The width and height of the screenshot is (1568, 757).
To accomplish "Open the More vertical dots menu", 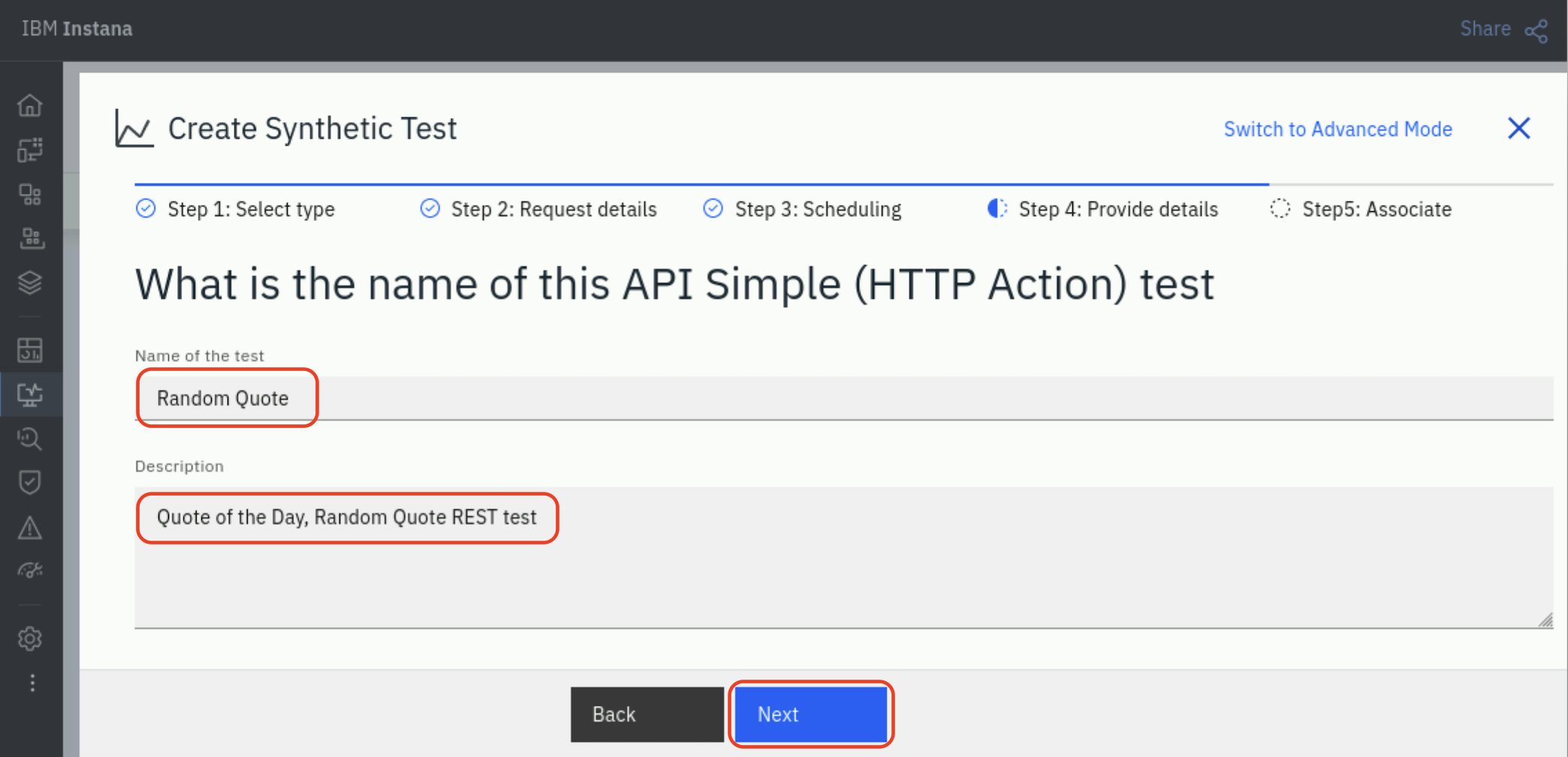I will [32, 683].
